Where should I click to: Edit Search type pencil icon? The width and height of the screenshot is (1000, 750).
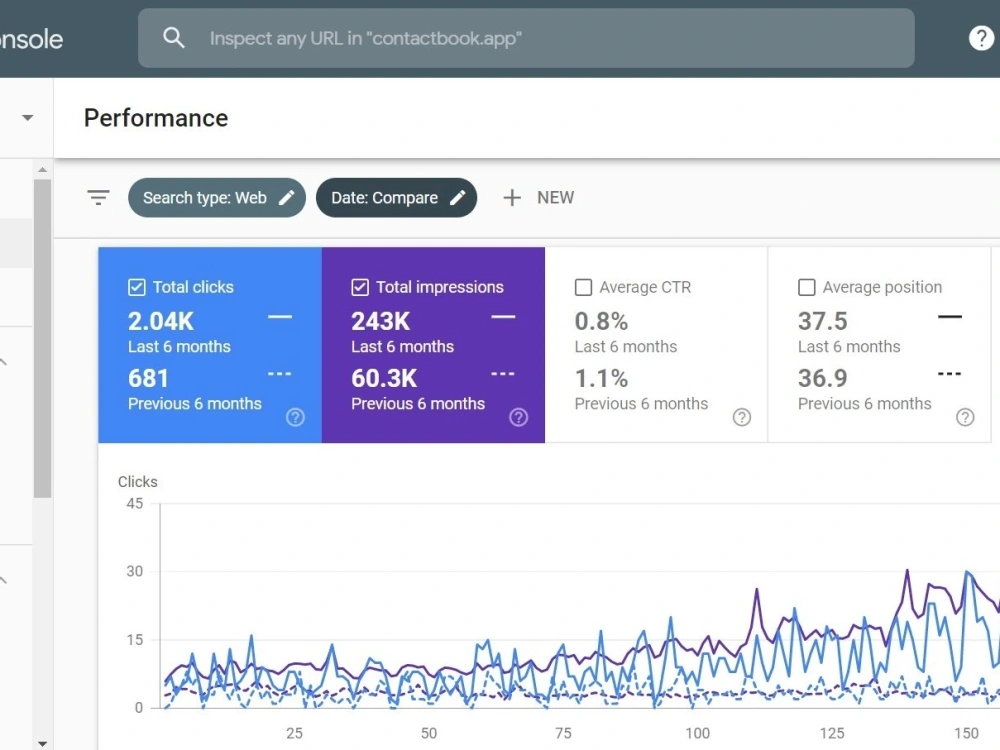click(287, 198)
